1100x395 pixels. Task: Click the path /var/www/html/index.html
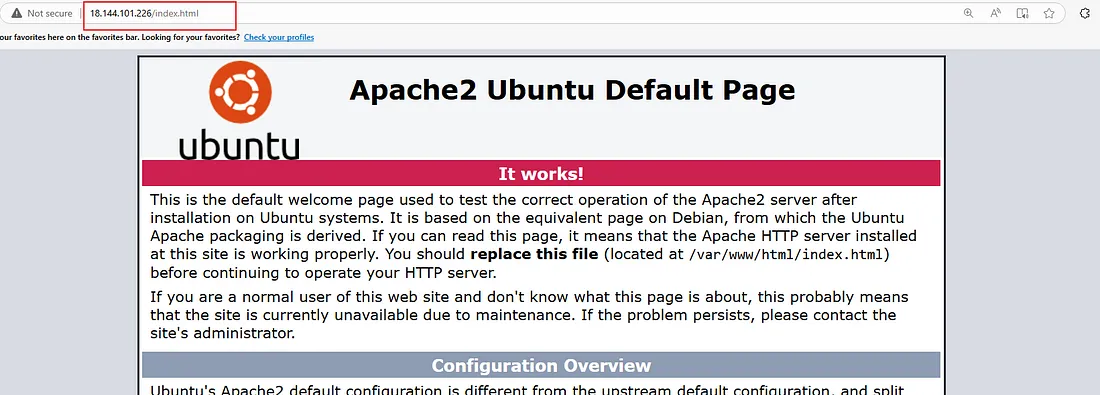click(x=785, y=254)
